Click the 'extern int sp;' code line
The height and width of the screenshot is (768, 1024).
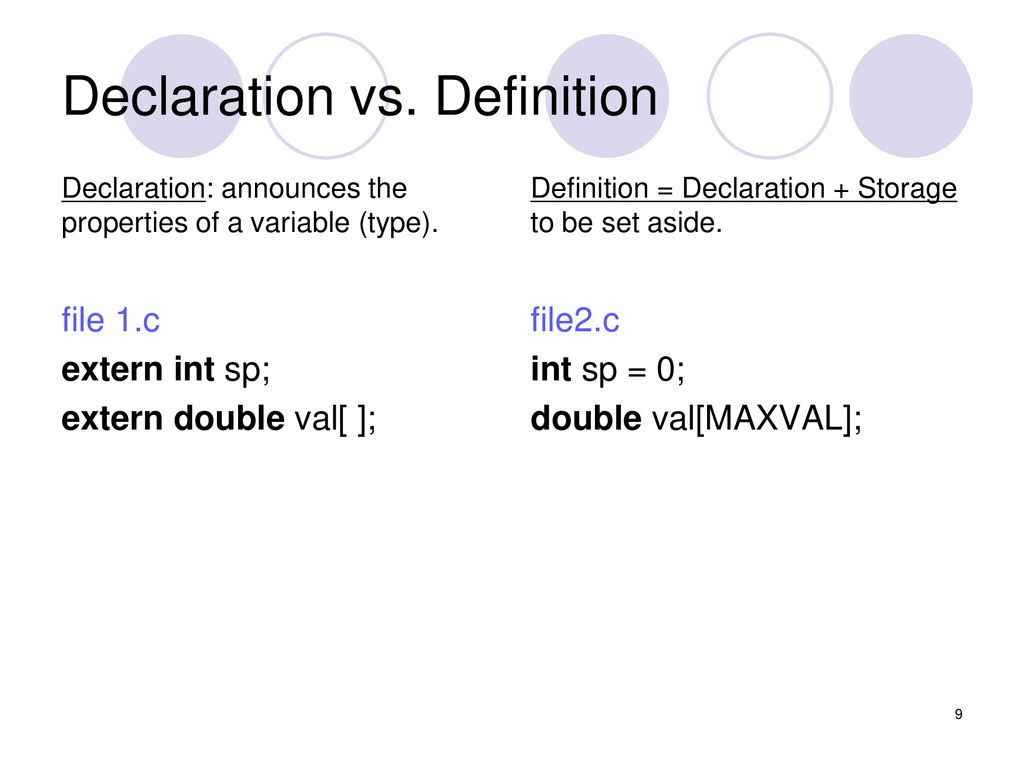pyautogui.click(x=166, y=370)
